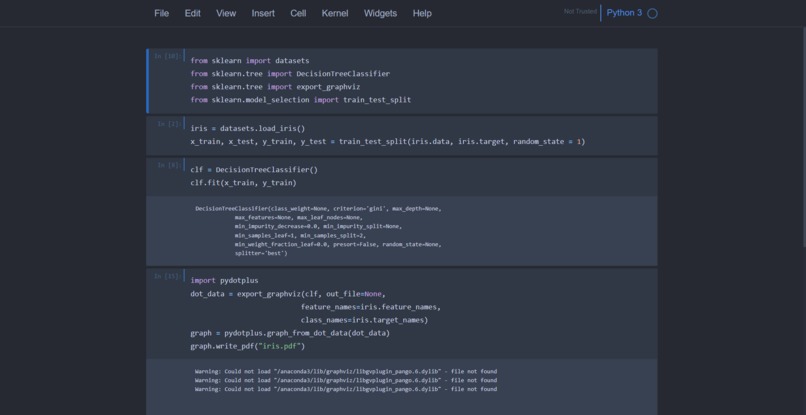The image size is (806, 415).
Task: Open the File menu
Action: pos(161,13)
